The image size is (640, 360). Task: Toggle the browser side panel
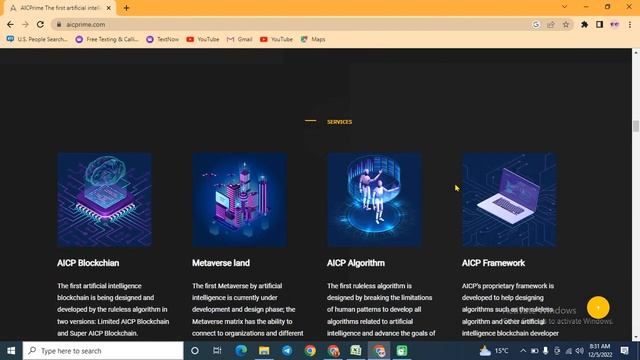pyautogui.click(x=599, y=24)
